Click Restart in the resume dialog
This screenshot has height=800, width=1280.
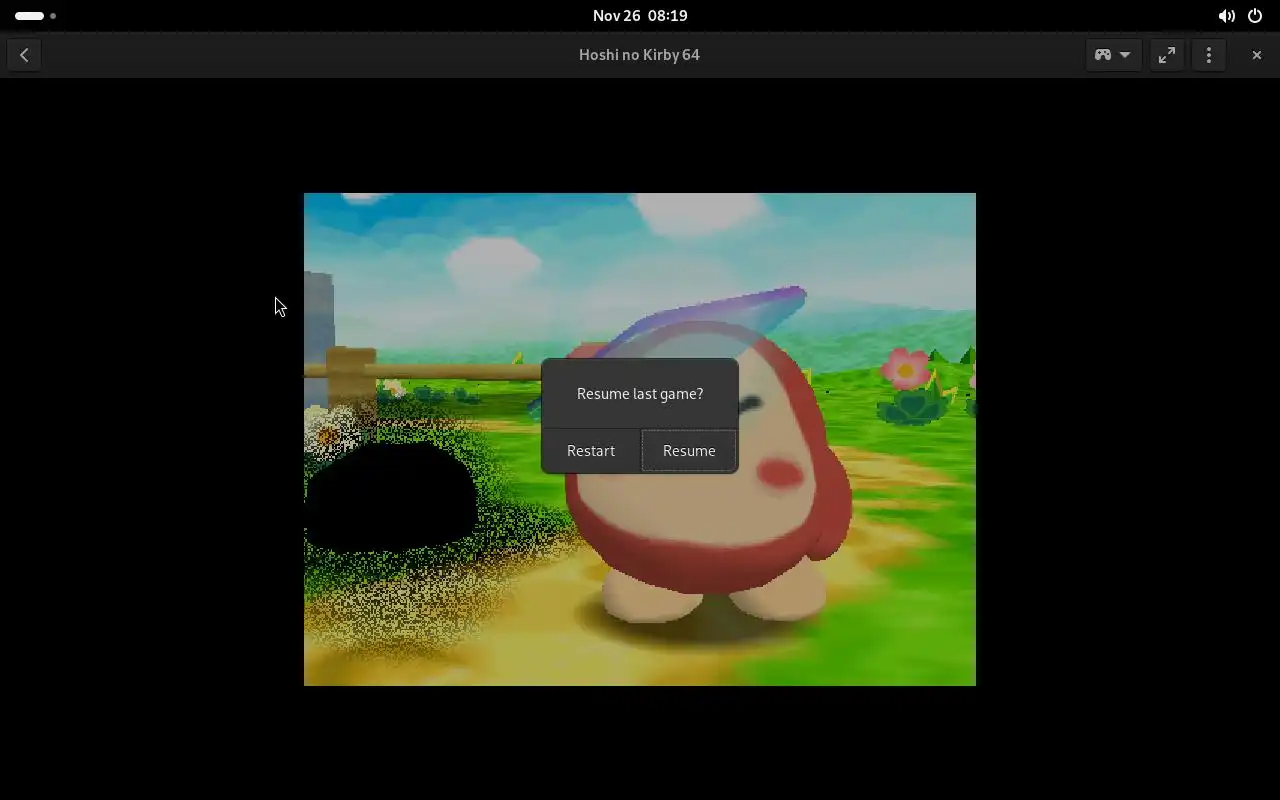click(591, 451)
